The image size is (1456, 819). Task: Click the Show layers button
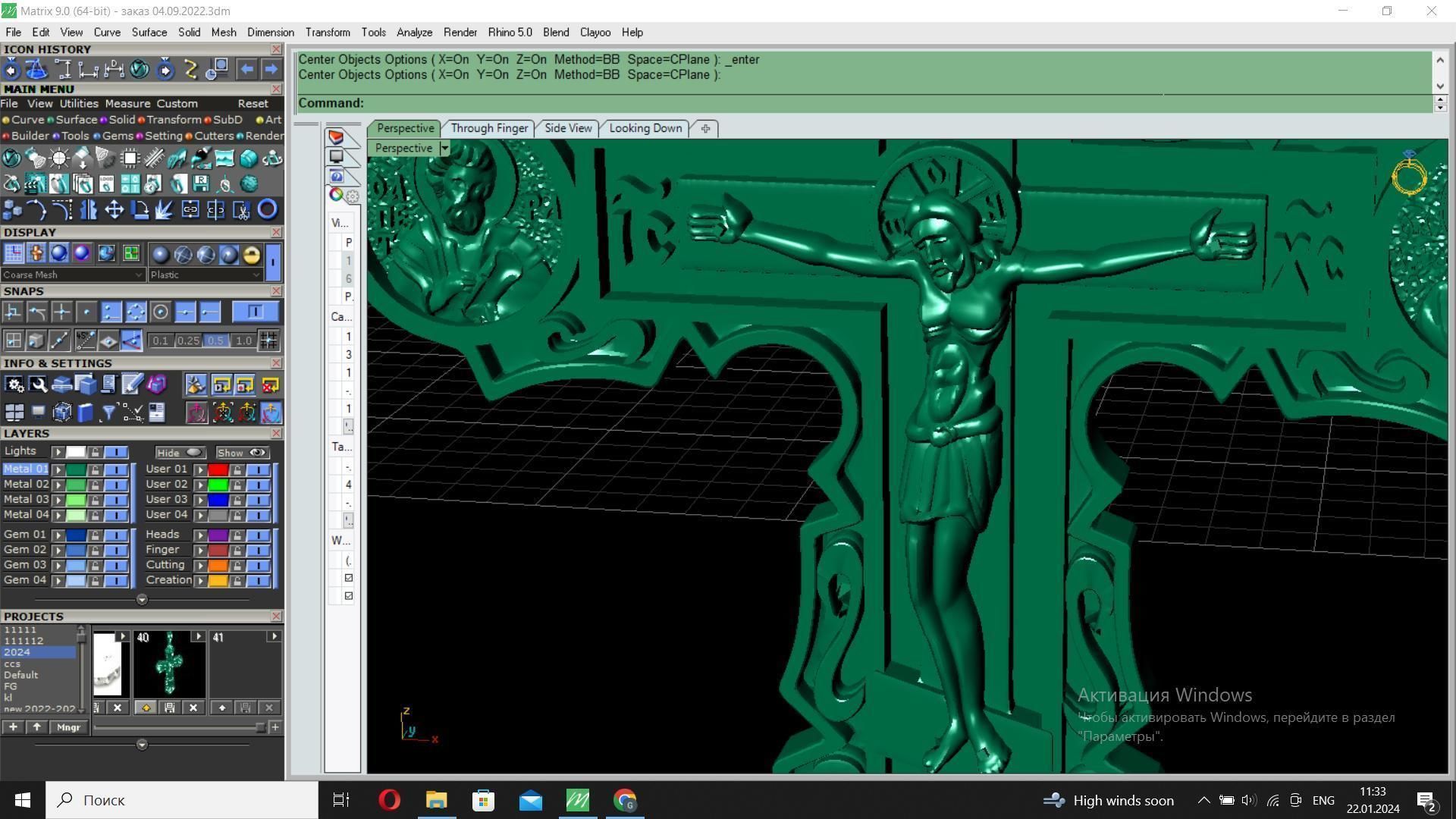[242, 453]
